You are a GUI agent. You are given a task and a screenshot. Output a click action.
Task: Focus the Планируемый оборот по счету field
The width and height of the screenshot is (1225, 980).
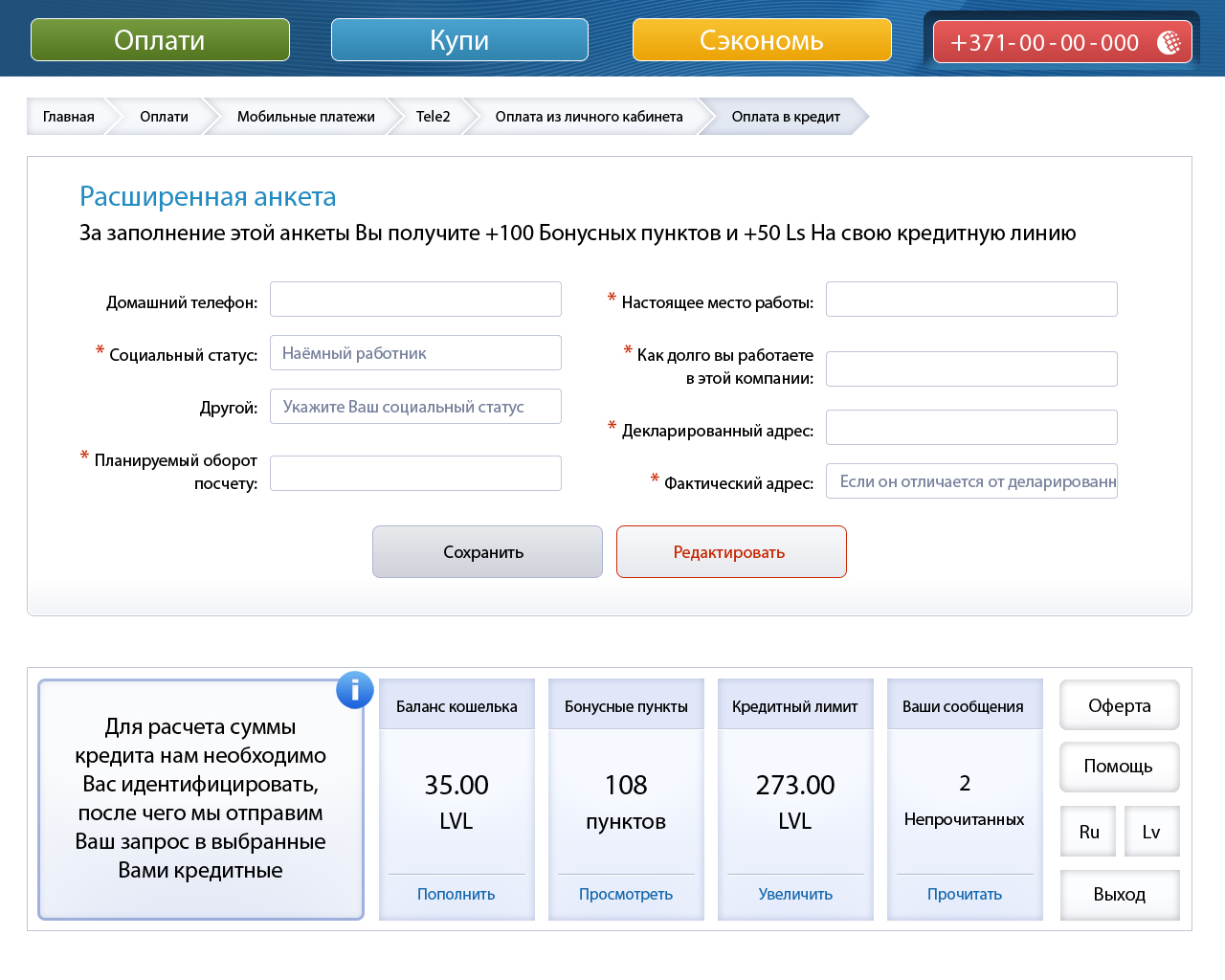[415, 474]
